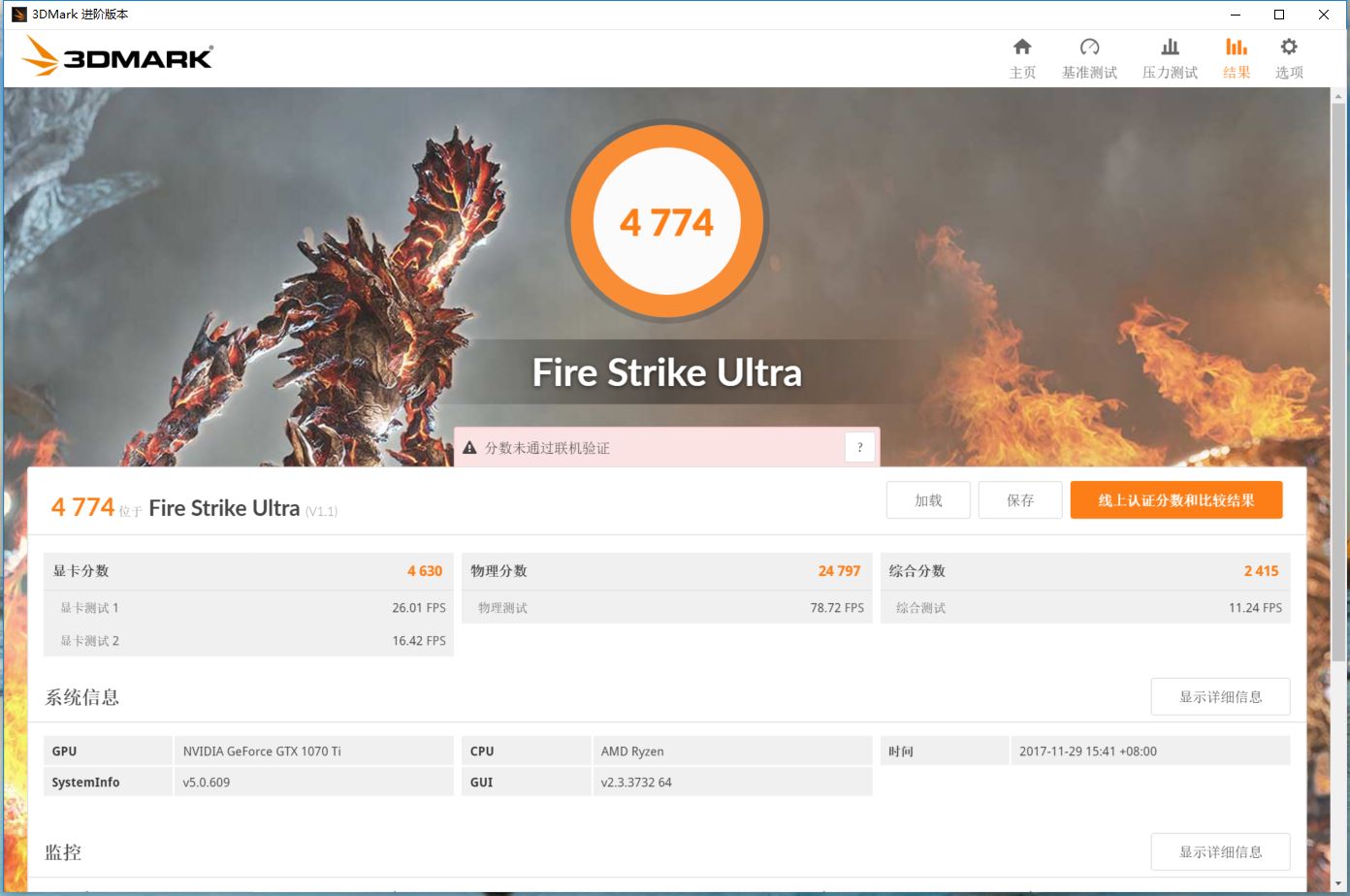Click the warning triangle in the validation banner
The width and height of the screenshot is (1350, 896).
click(471, 447)
